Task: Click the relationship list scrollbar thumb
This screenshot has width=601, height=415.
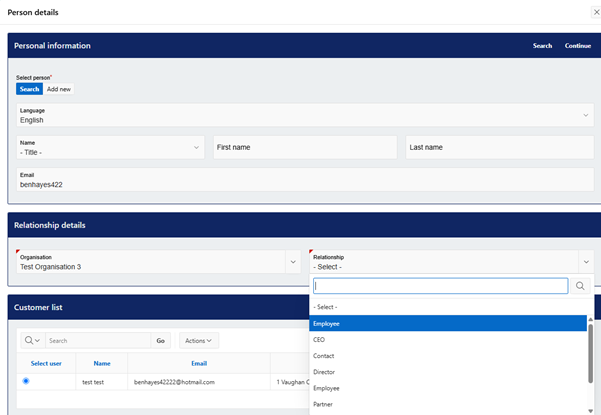Action: (591, 353)
